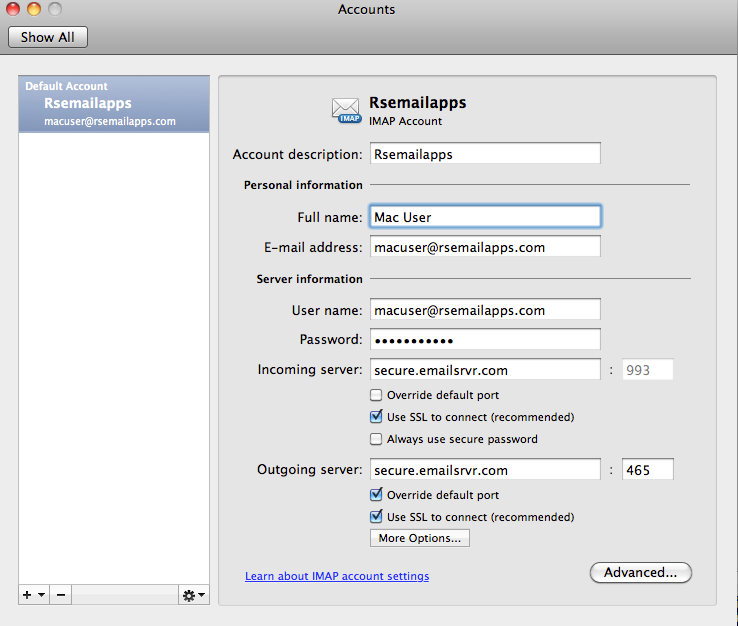Click the outgoing port field showing 465
The height and width of the screenshot is (626, 738).
coord(648,470)
